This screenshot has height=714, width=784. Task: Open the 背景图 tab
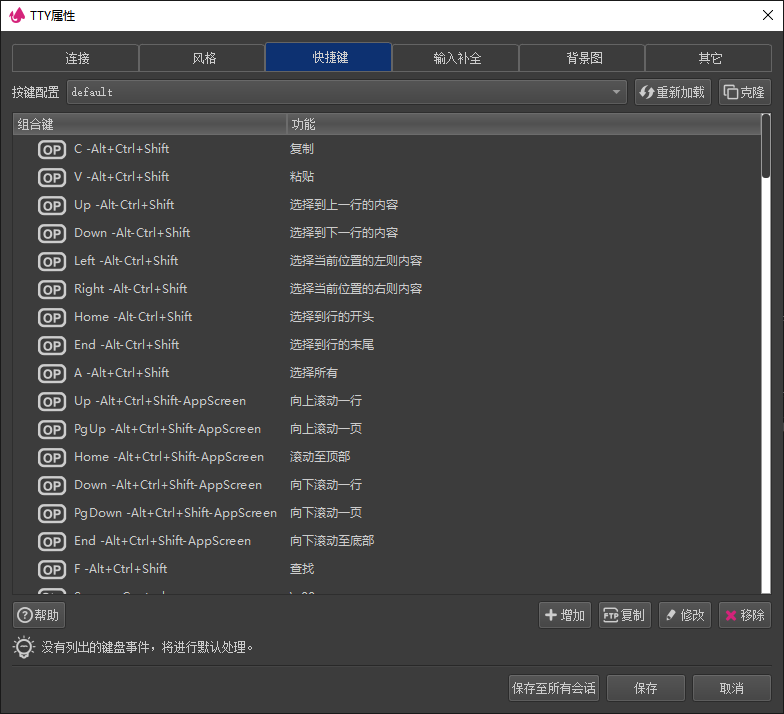(x=583, y=58)
